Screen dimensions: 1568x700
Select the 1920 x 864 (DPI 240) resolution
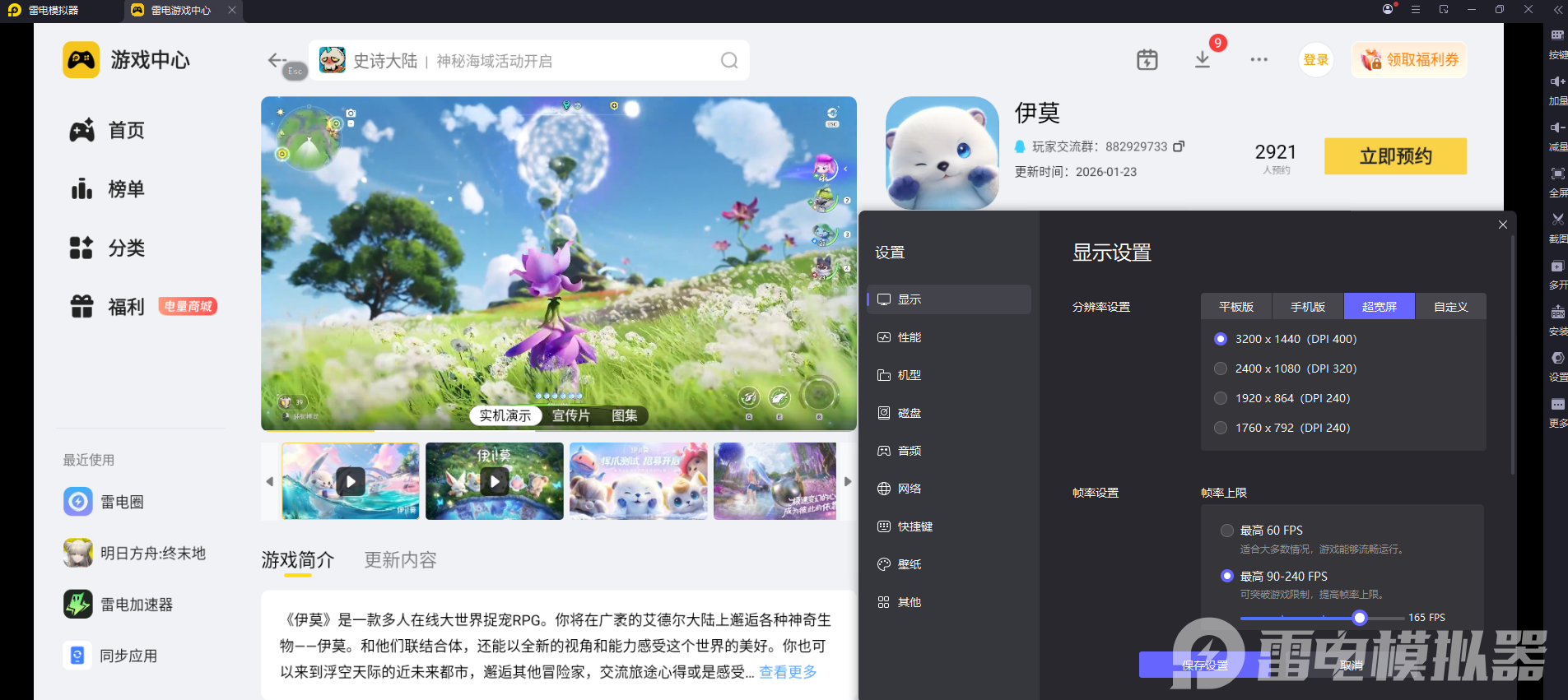[x=1282, y=398]
